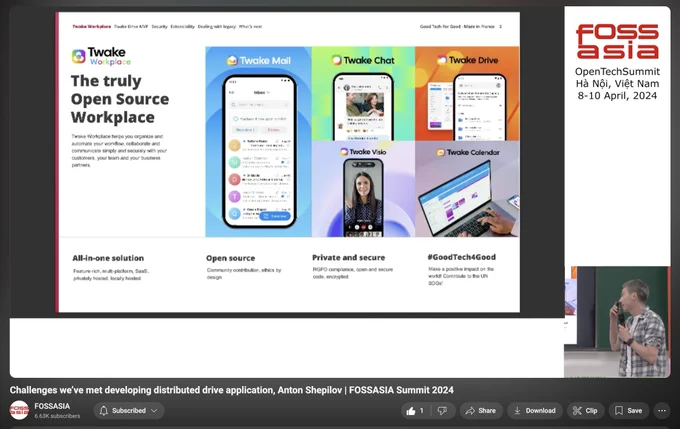Click the Twake Mail icon beside its label
680x429 pixels.
(x=232, y=60)
